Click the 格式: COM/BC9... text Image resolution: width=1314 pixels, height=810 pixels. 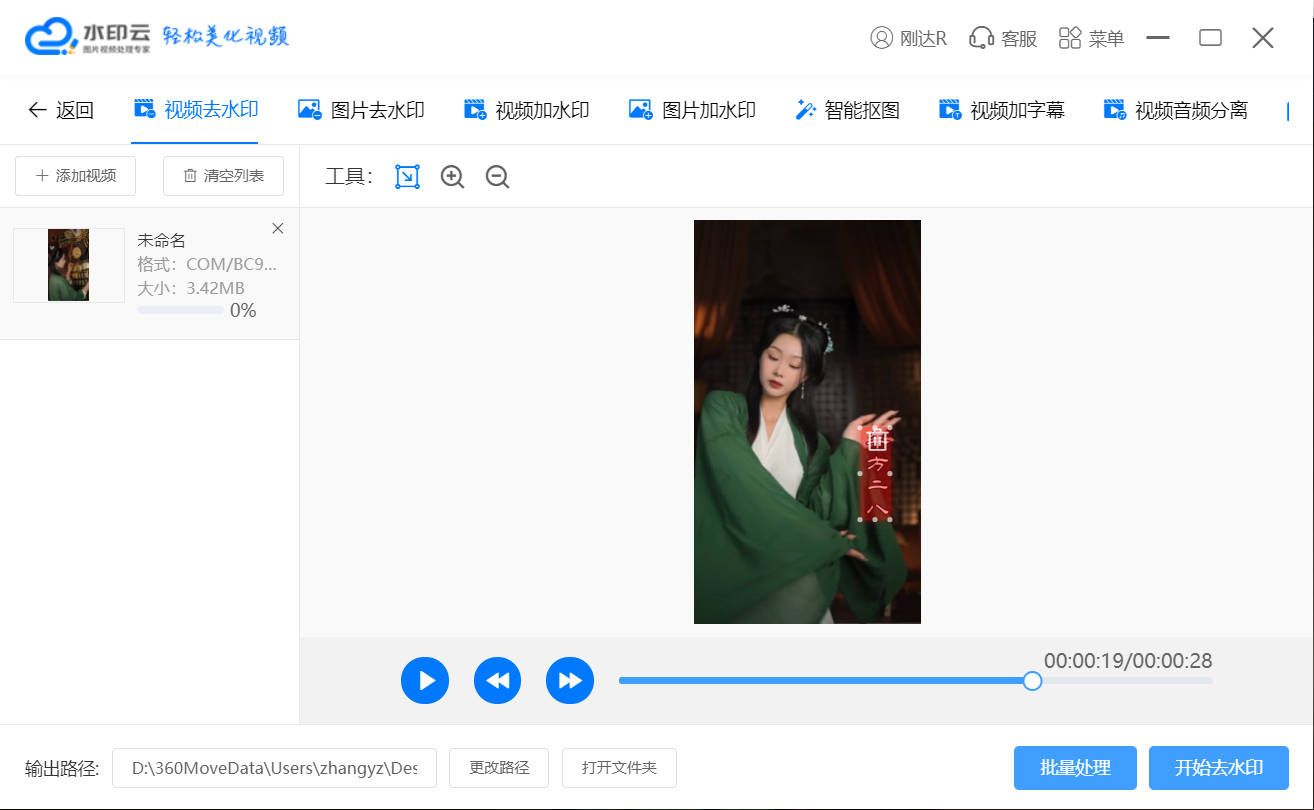point(207,264)
